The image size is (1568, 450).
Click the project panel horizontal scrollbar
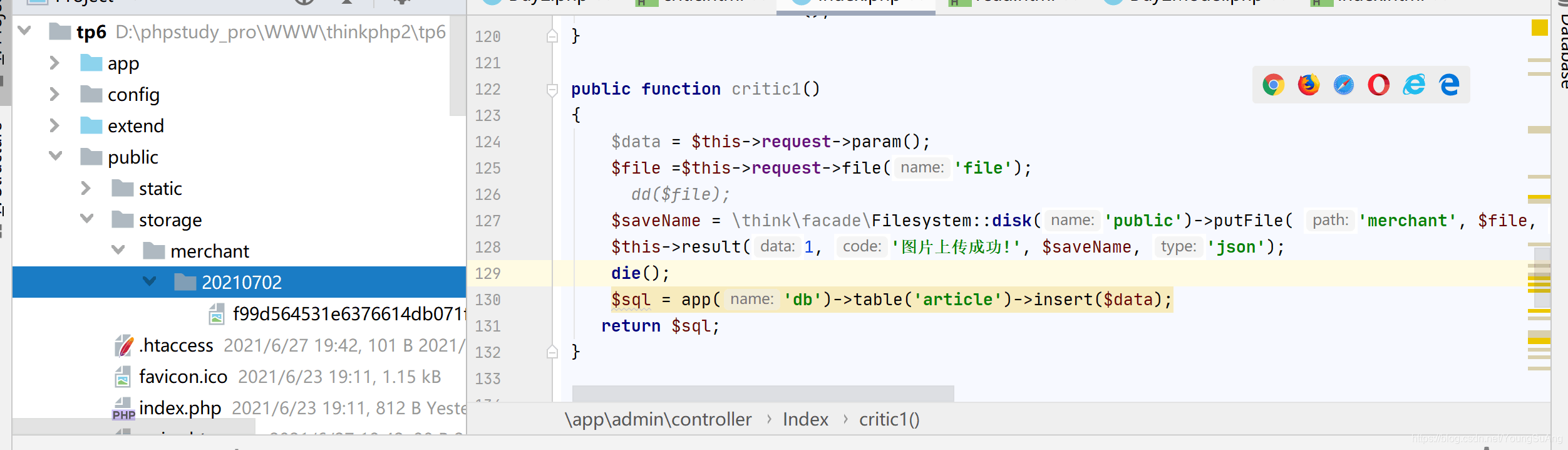[x=134, y=427]
